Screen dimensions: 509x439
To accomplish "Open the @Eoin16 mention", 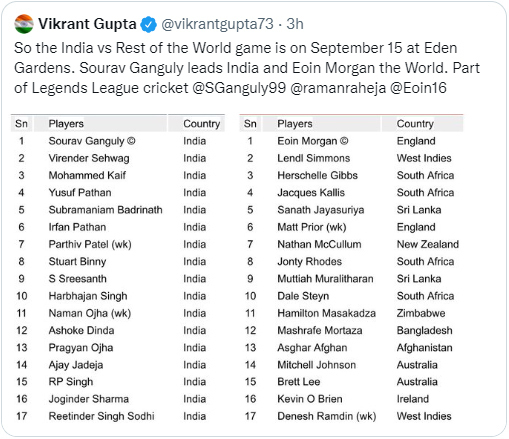I will point(418,88).
